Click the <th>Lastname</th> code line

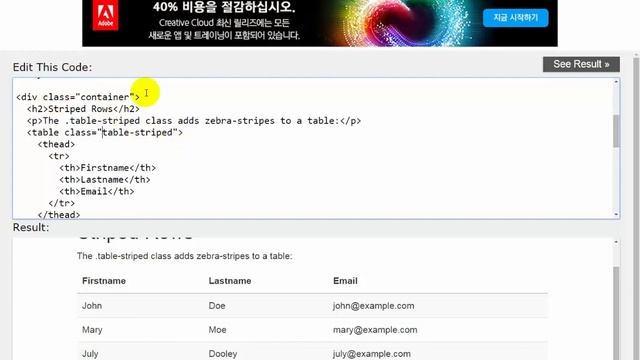tap(104, 180)
